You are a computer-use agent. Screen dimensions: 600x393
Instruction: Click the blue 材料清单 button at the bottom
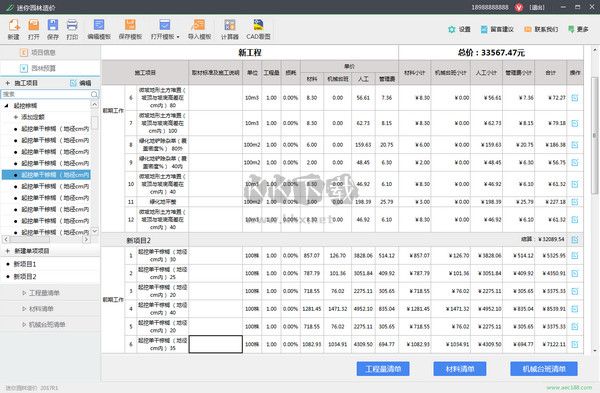click(460, 369)
